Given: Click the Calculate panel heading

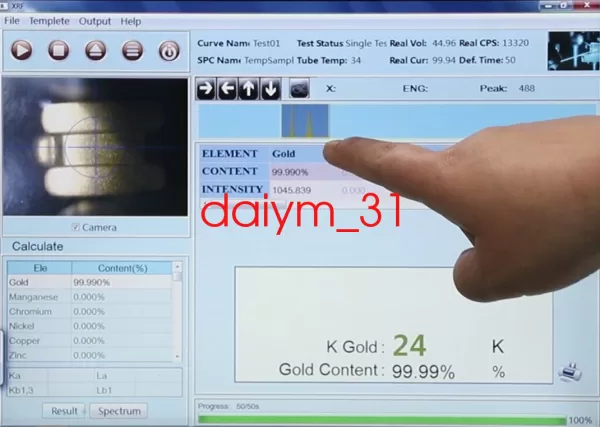Looking at the screenshot, I should [38, 246].
